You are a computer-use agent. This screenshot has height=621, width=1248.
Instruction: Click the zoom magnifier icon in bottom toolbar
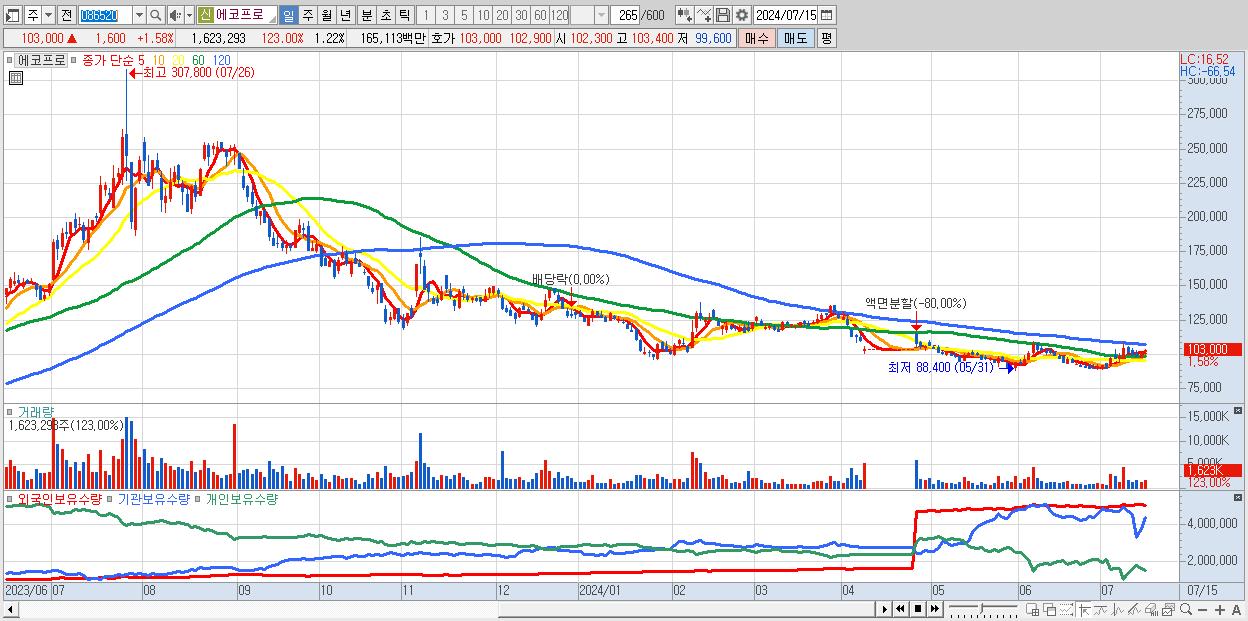(1185, 610)
